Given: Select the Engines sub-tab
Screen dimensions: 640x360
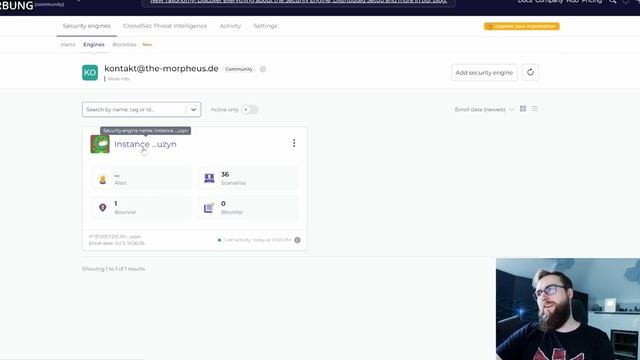Looking at the screenshot, I should click(94, 44).
